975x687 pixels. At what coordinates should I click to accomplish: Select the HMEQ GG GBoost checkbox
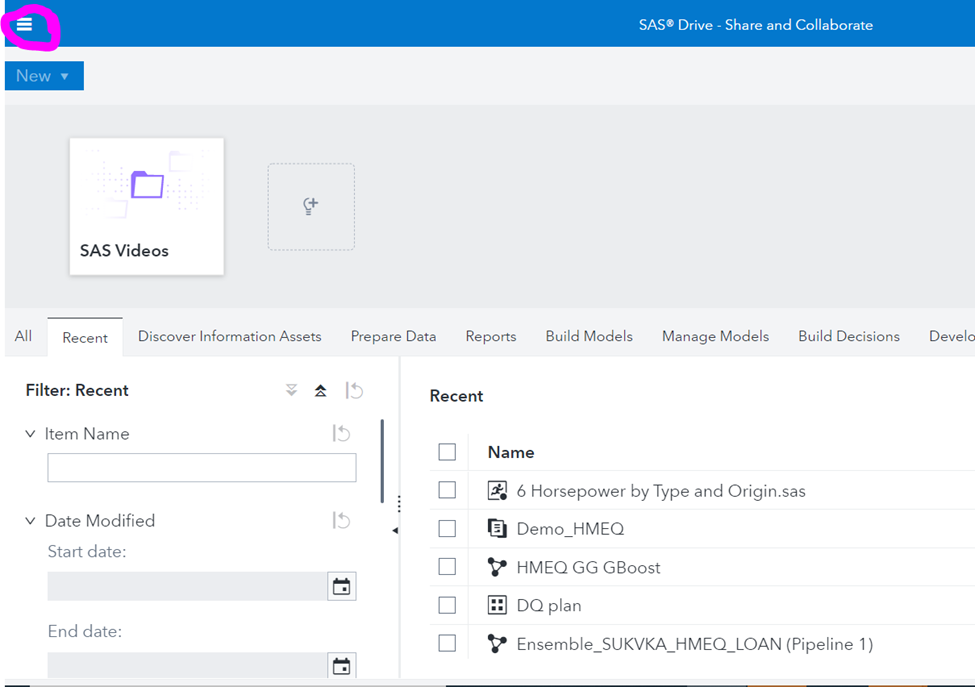[447, 567]
